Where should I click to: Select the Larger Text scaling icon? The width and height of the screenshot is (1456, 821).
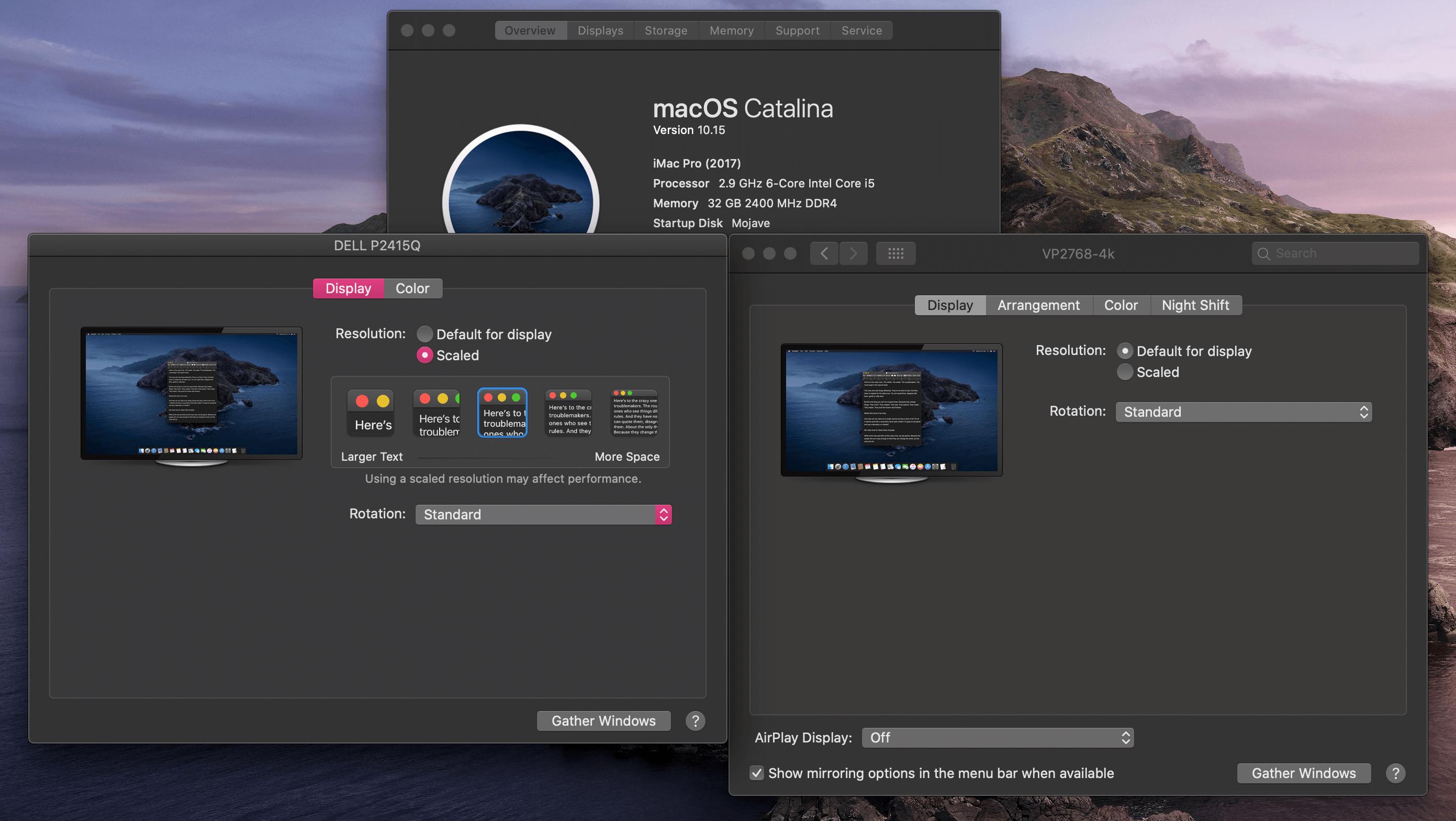click(371, 413)
